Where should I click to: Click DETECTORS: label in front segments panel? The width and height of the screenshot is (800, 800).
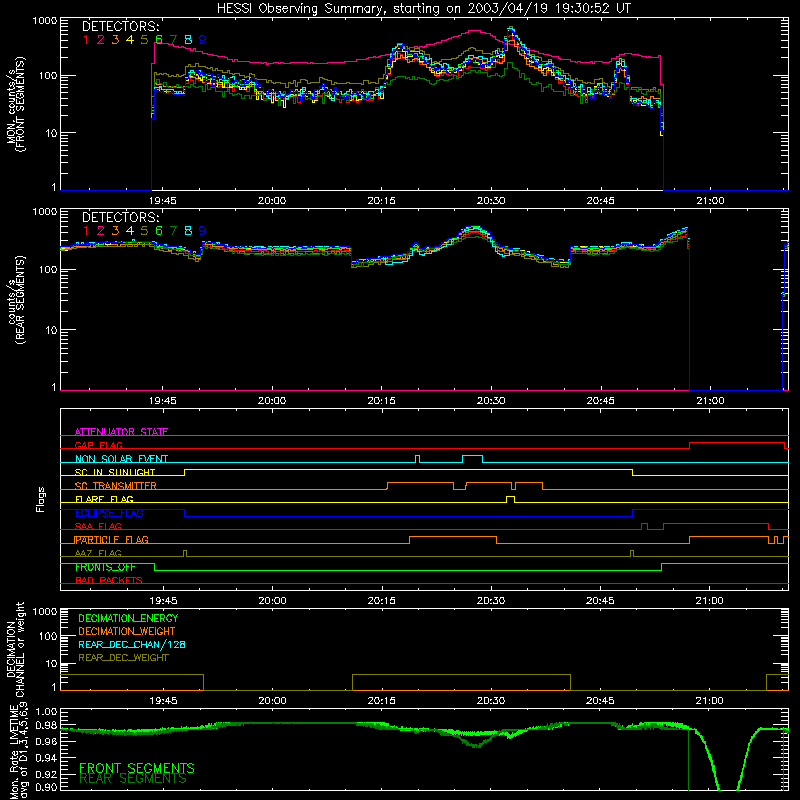(x=120, y=27)
